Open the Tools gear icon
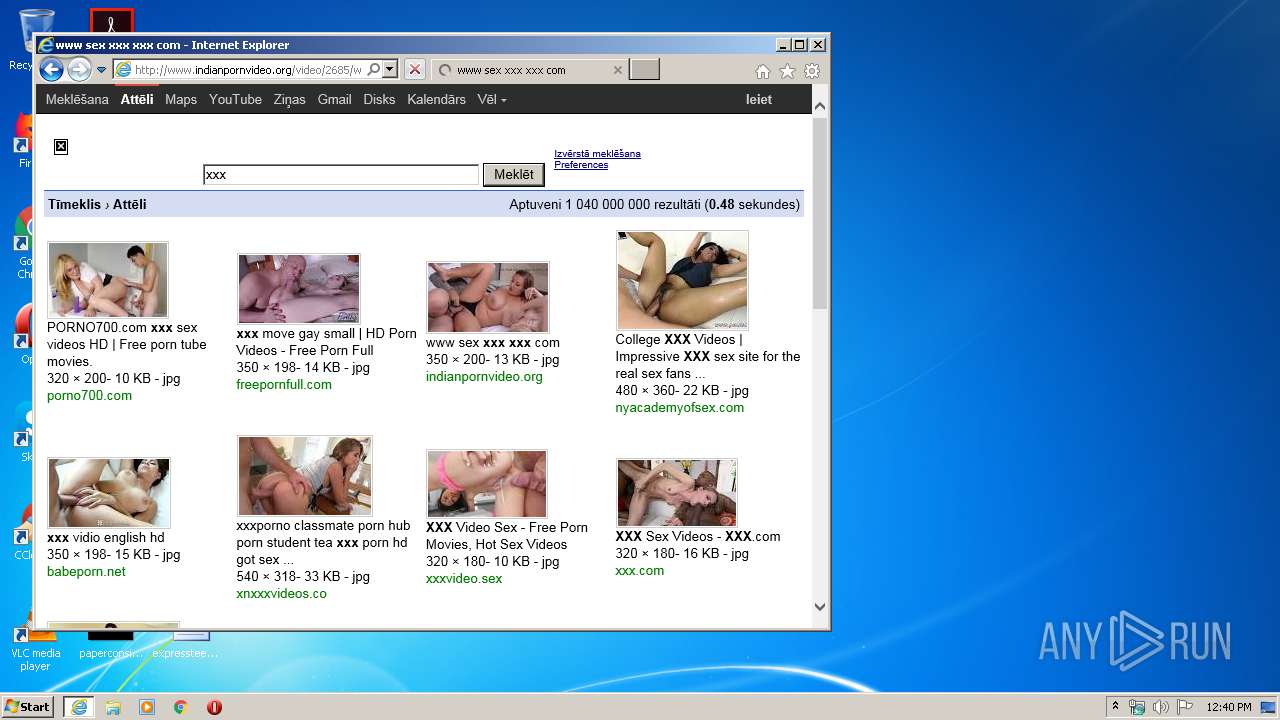Viewport: 1280px width, 720px height. coord(812,71)
